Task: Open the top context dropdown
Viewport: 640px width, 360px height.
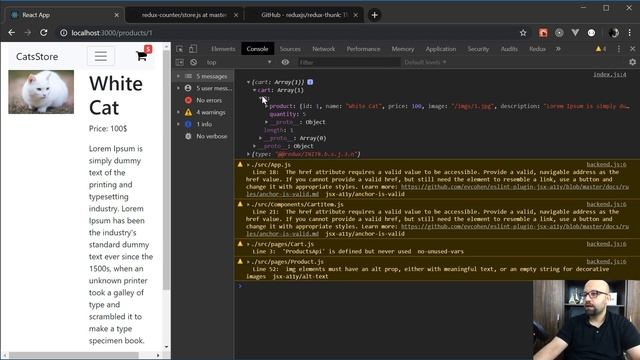Action: (238, 62)
